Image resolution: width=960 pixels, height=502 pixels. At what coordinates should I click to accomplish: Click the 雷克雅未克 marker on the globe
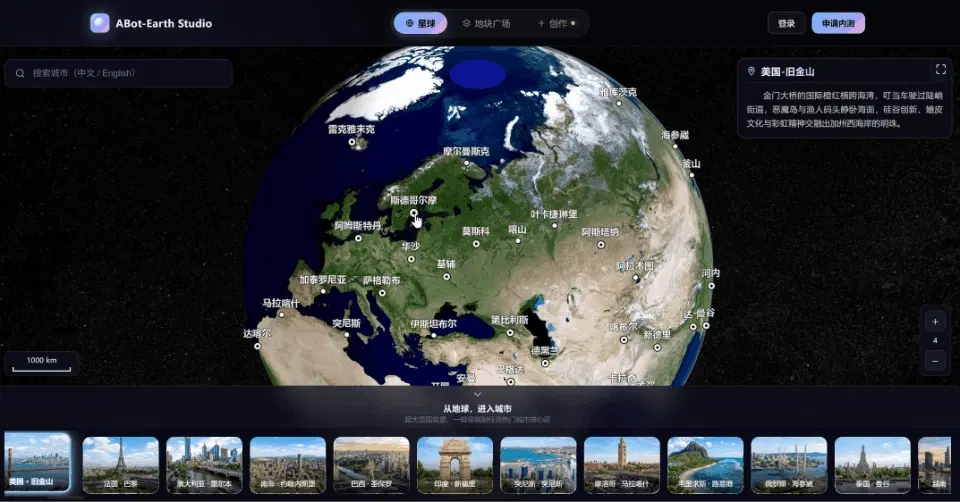click(x=352, y=142)
